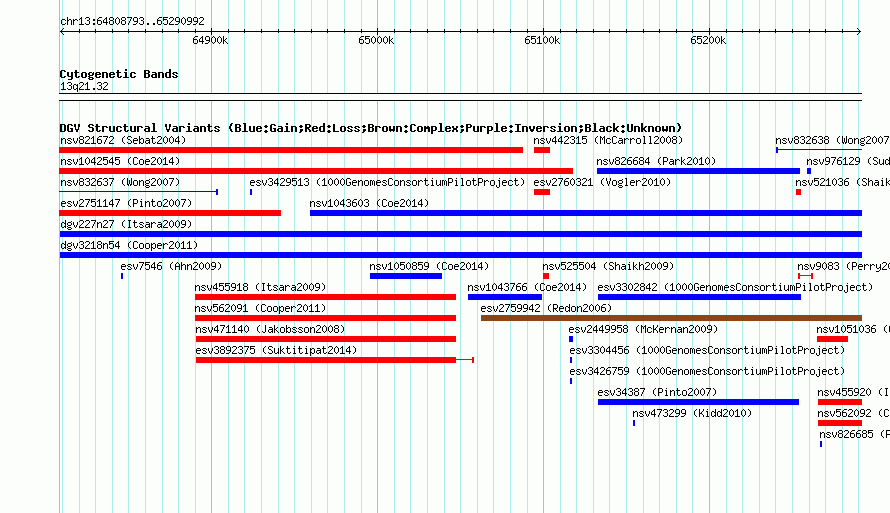Select the 13q21.32 band label

84,86
